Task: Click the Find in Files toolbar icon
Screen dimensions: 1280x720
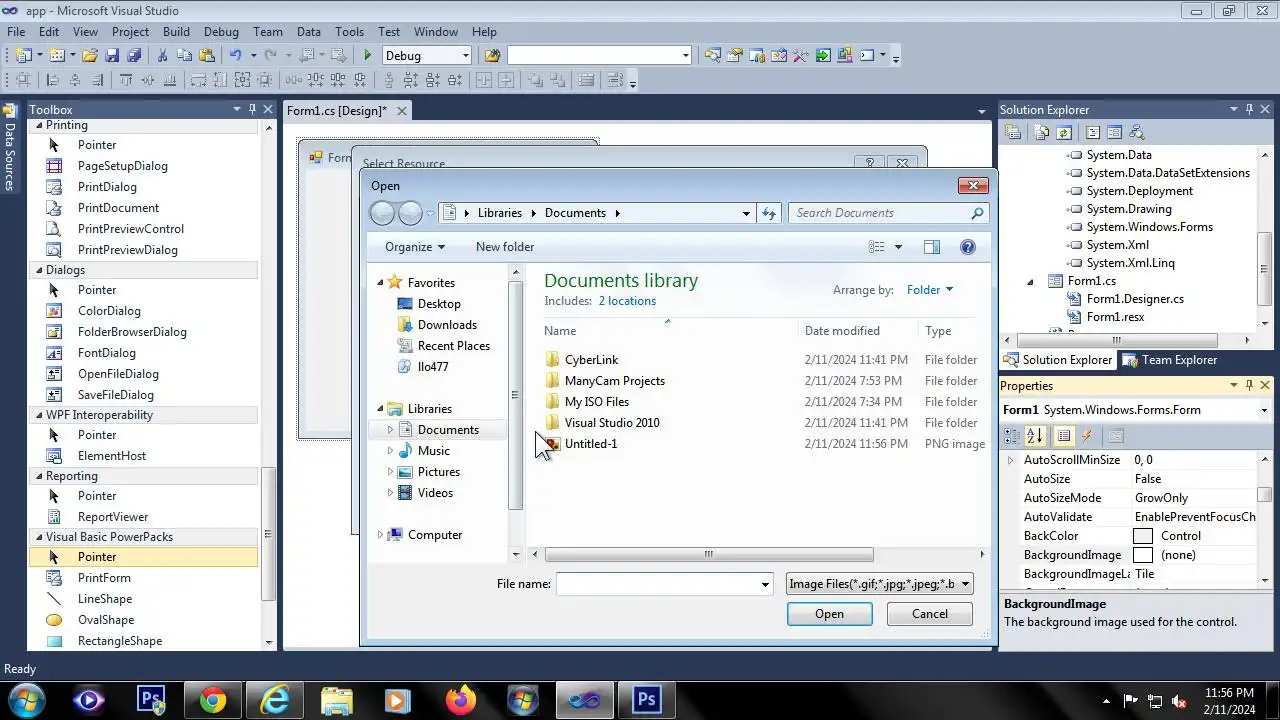Action: pos(492,56)
